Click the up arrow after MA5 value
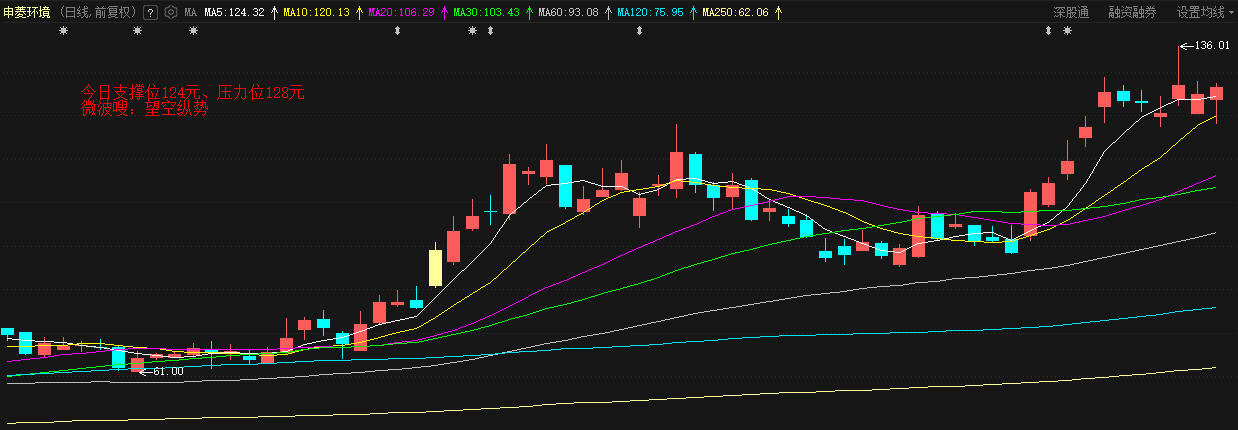This screenshot has width=1238, height=430. (274, 13)
